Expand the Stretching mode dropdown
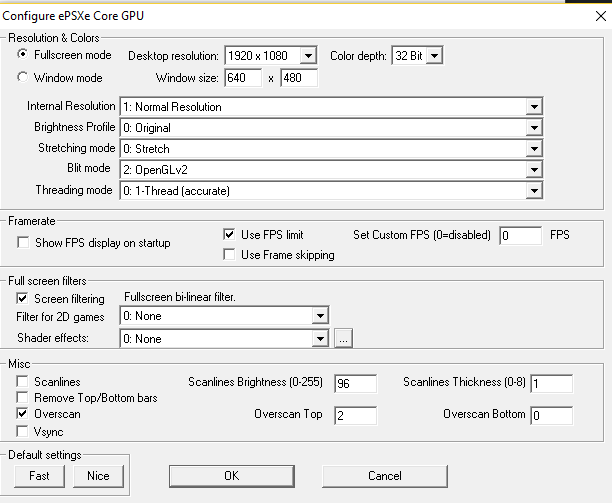This screenshot has width=612, height=503. [x=331, y=149]
